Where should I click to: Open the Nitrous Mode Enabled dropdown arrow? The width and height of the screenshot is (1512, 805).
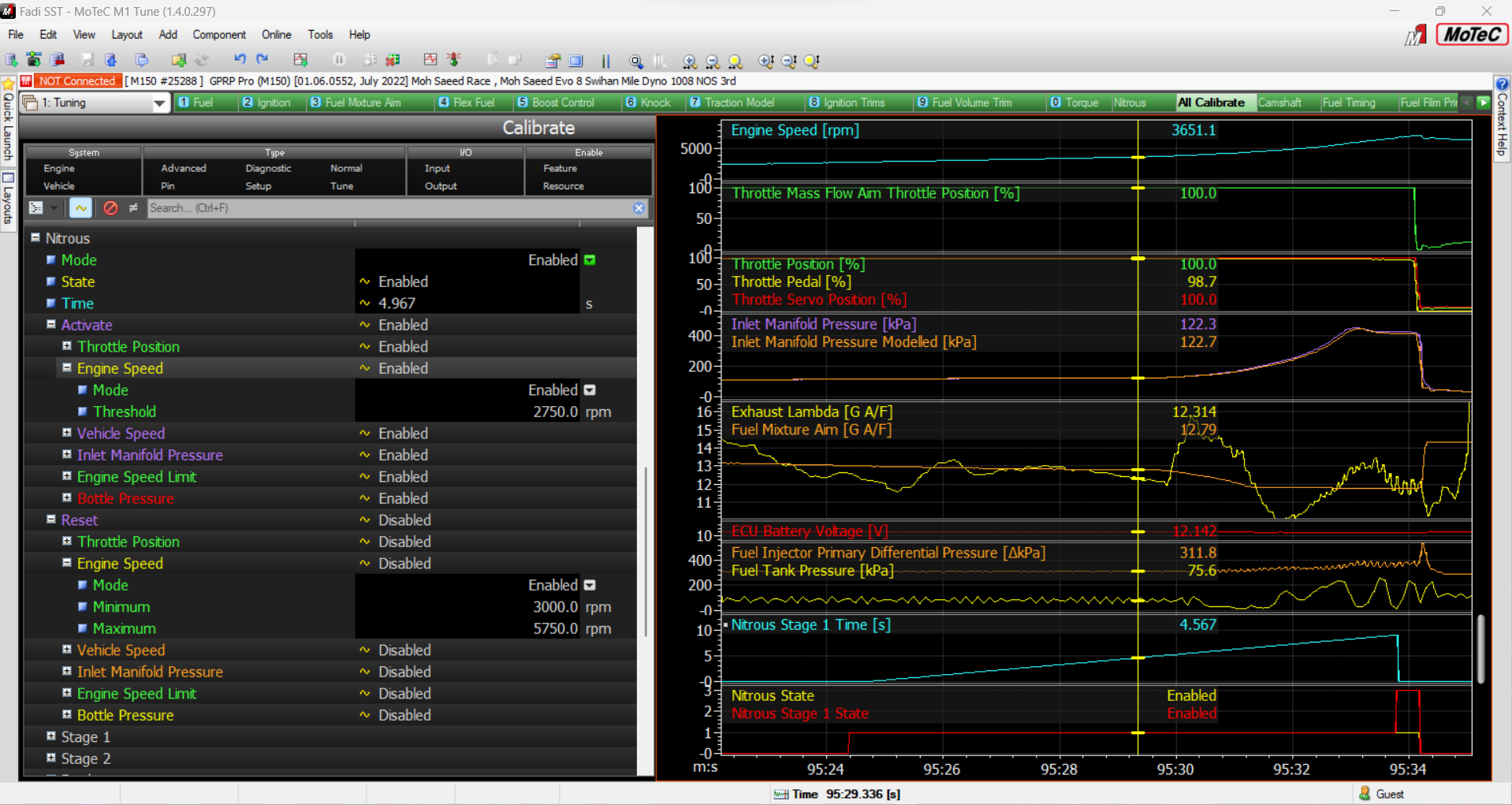(590, 260)
